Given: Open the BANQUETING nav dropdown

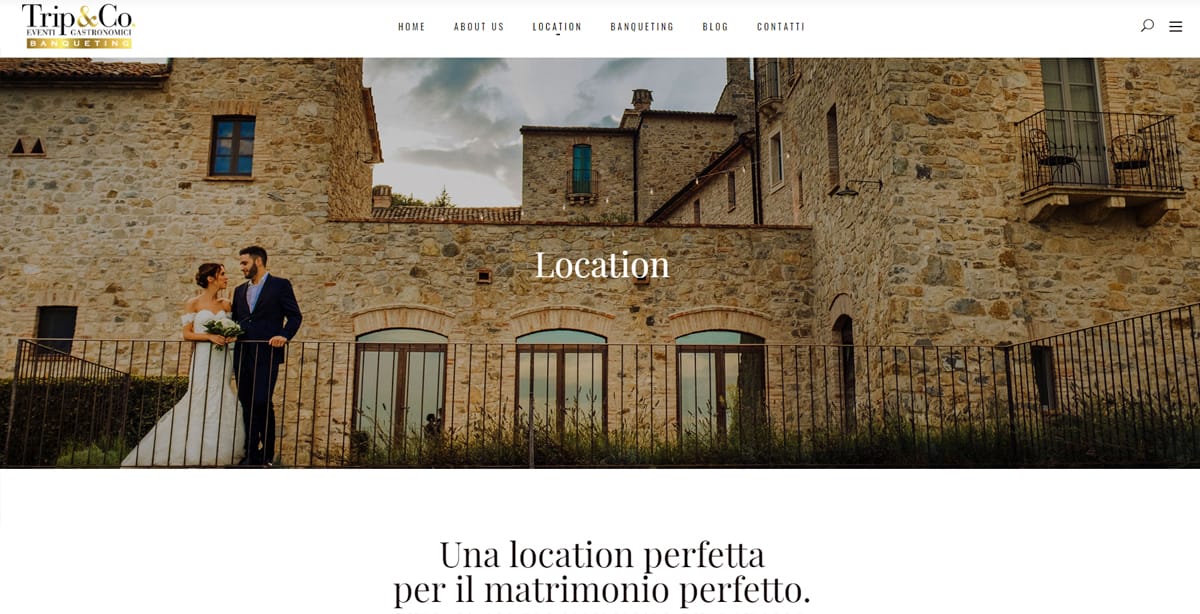Looking at the screenshot, I should (642, 27).
